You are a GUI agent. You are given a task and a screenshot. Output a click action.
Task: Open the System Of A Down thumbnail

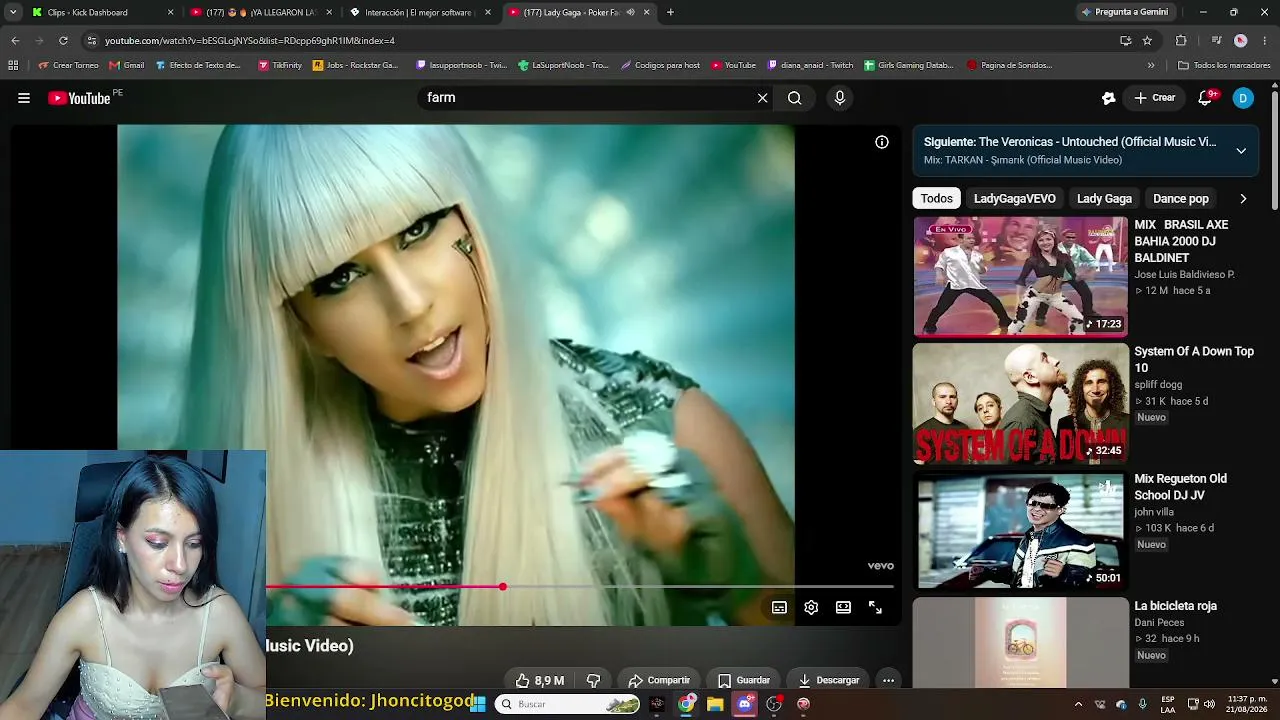(1020, 404)
